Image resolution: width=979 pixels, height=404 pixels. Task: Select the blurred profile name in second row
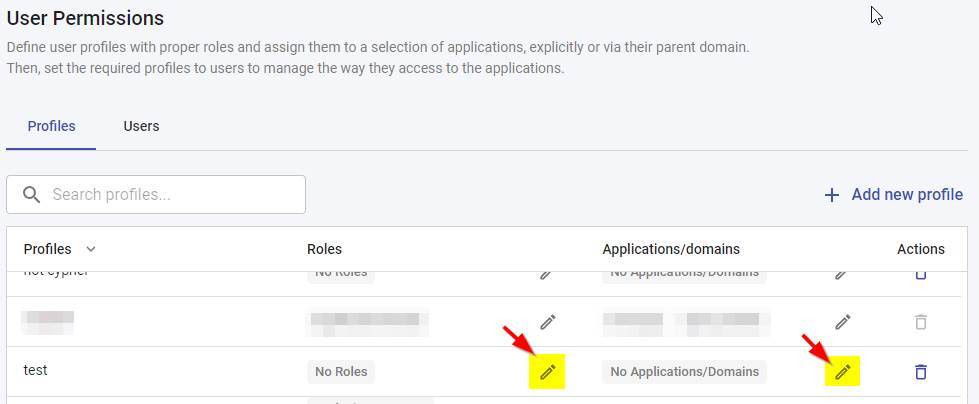tap(49, 321)
